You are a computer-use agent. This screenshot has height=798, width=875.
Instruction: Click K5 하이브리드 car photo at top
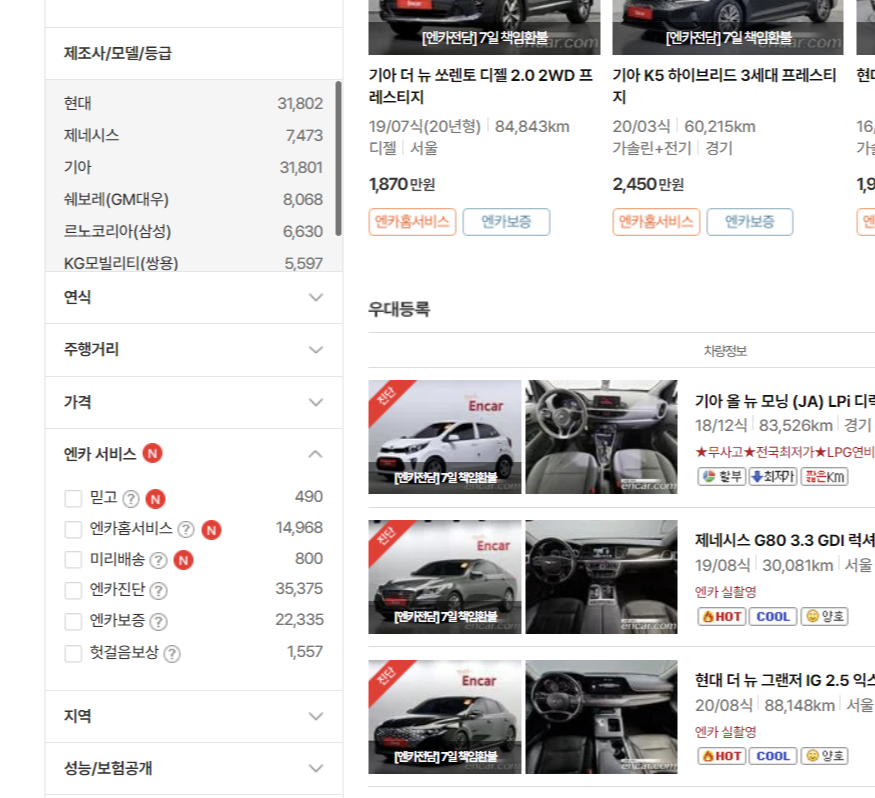tap(728, 27)
